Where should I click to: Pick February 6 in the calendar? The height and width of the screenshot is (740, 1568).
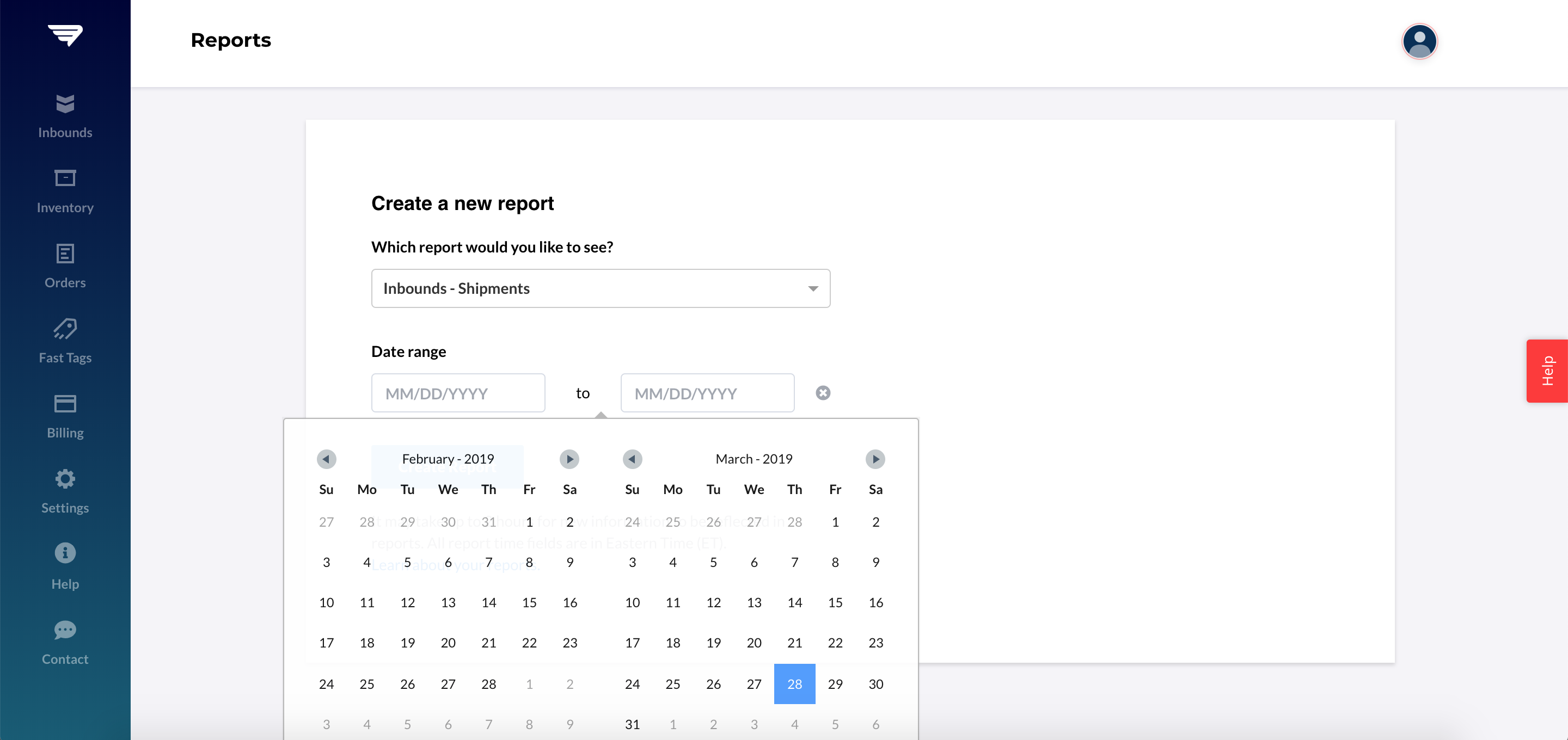[x=448, y=562]
